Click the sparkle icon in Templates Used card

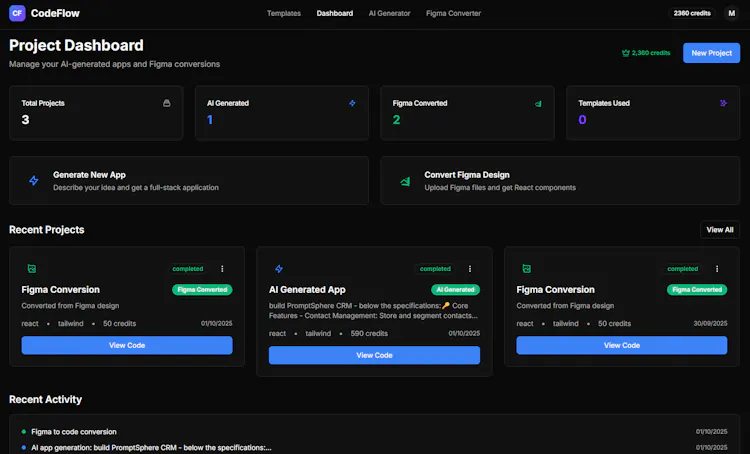(723, 103)
